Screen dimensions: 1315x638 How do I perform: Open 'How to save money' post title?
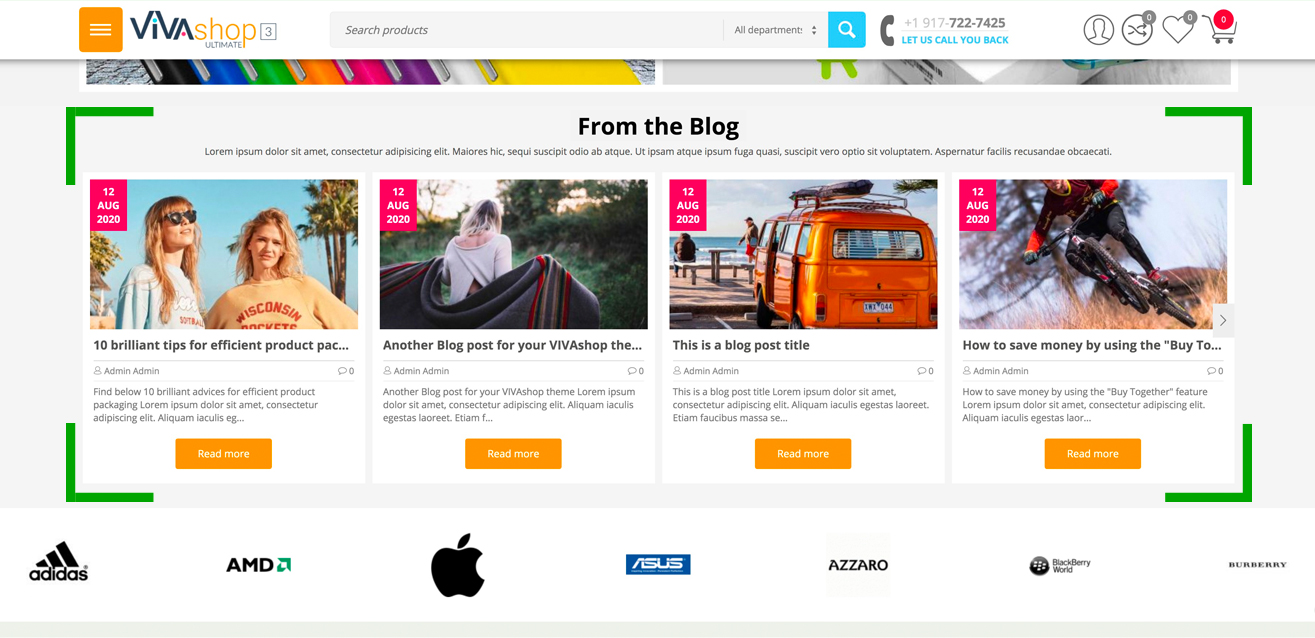click(x=1091, y=345)
